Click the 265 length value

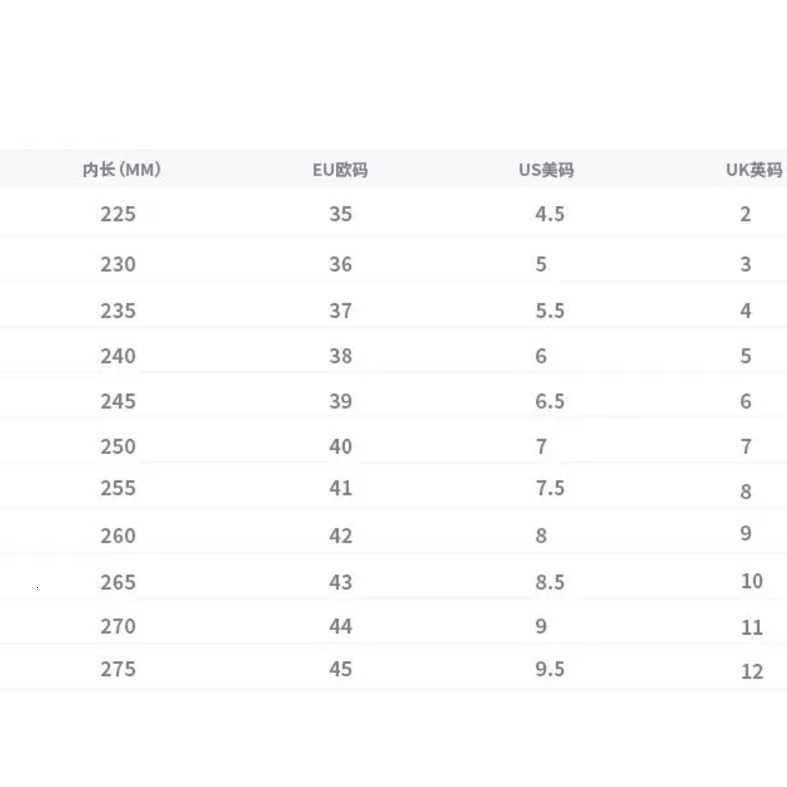pyautogui.click(x=118, y=582)
